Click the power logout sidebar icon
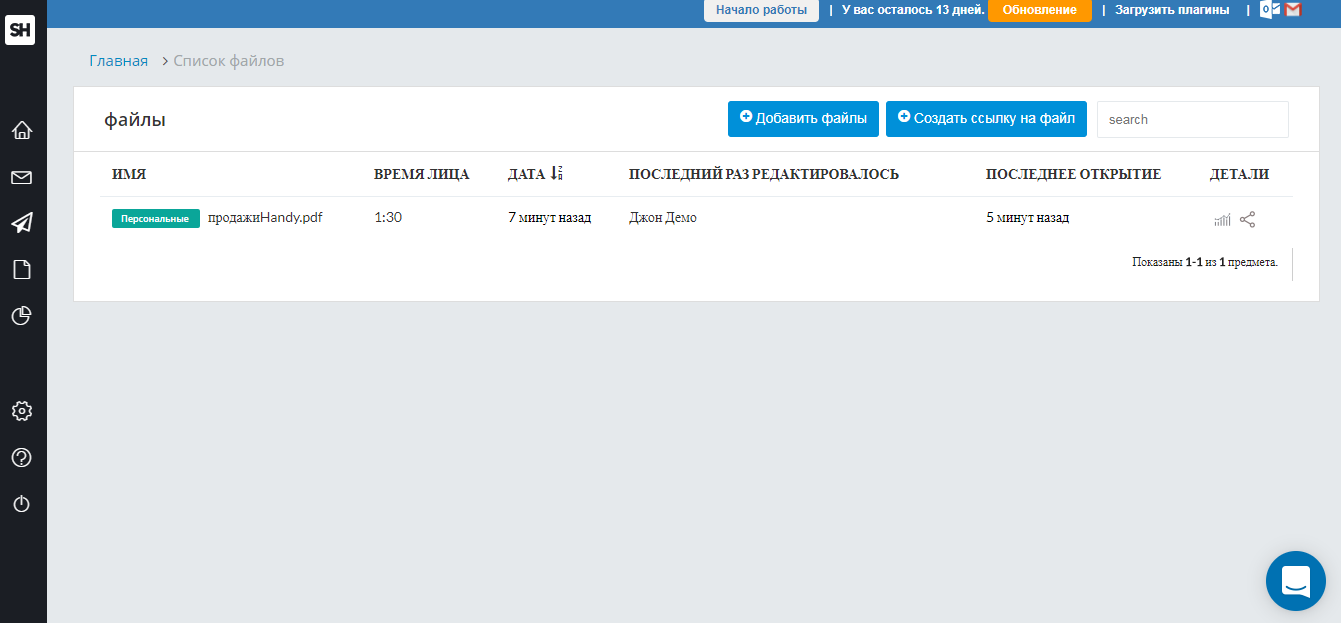The width and height of the screenshot is (1341, 623). pyautogui.click(x=22, y=504)
